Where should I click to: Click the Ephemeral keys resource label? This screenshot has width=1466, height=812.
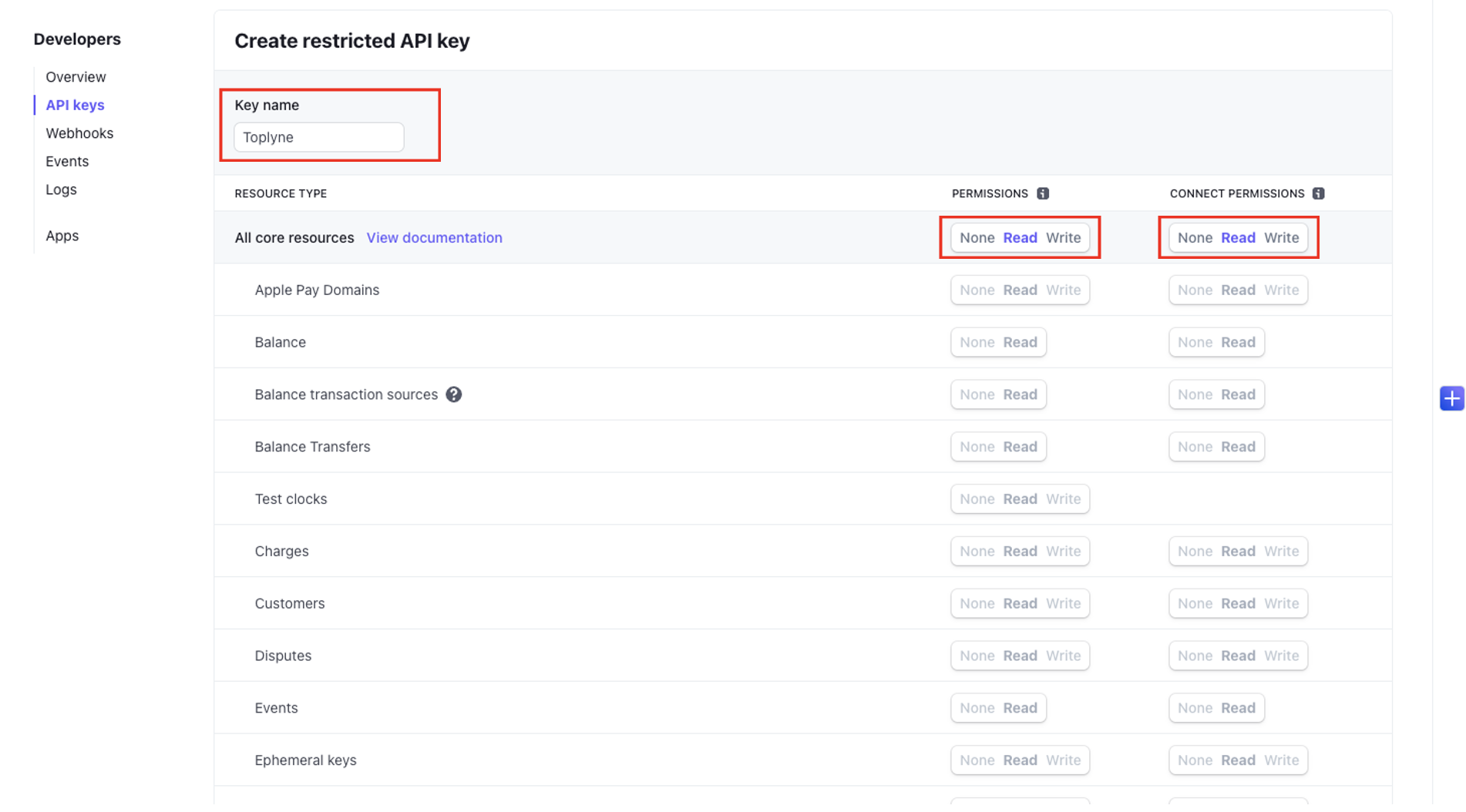point(305,761)
